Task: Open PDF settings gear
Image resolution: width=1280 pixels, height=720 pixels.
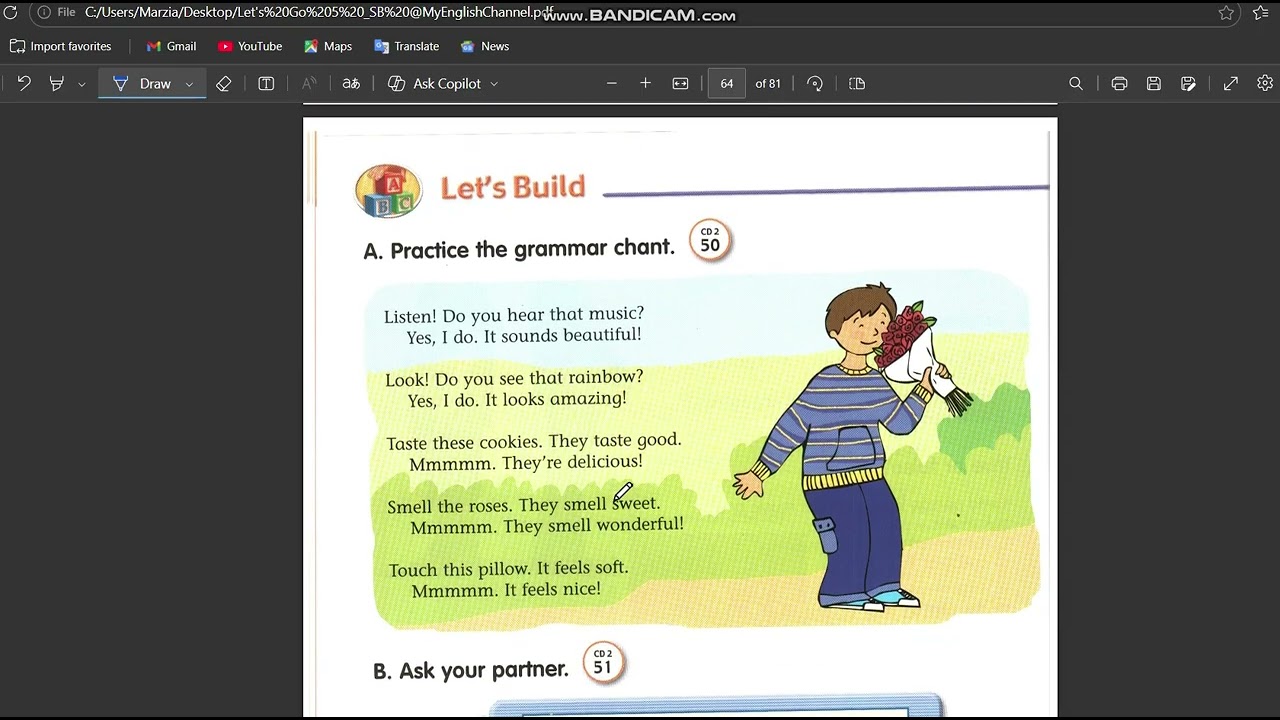Action: coord(1265,84)
